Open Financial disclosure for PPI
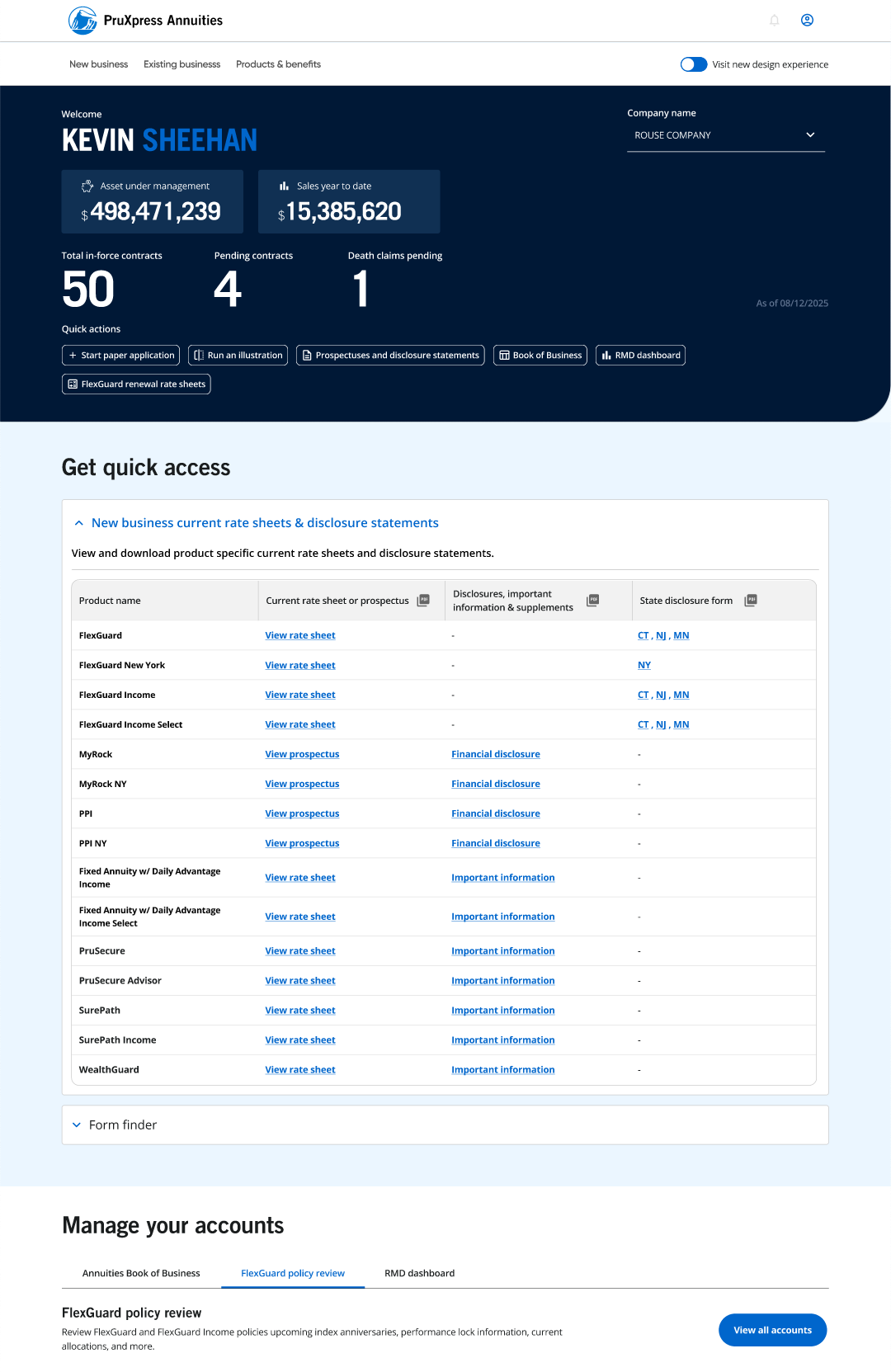 point(496,813)
